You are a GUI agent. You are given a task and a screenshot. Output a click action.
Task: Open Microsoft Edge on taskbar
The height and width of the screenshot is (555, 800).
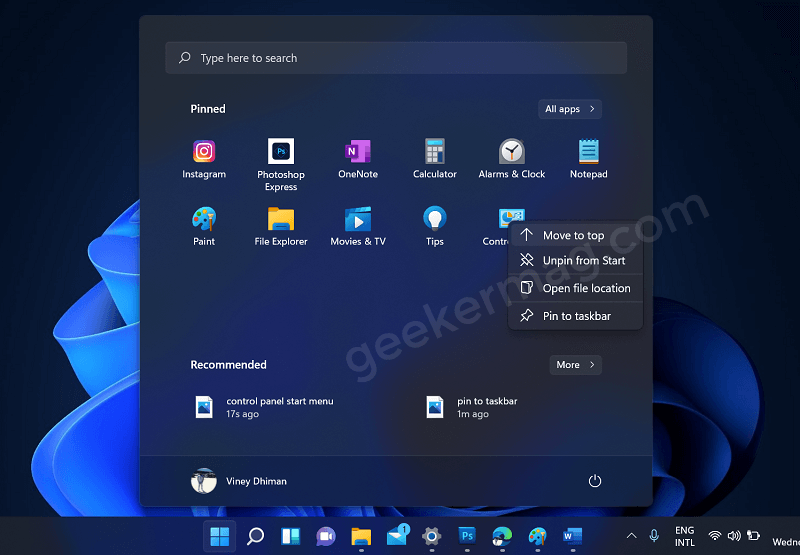coord(502,536)
